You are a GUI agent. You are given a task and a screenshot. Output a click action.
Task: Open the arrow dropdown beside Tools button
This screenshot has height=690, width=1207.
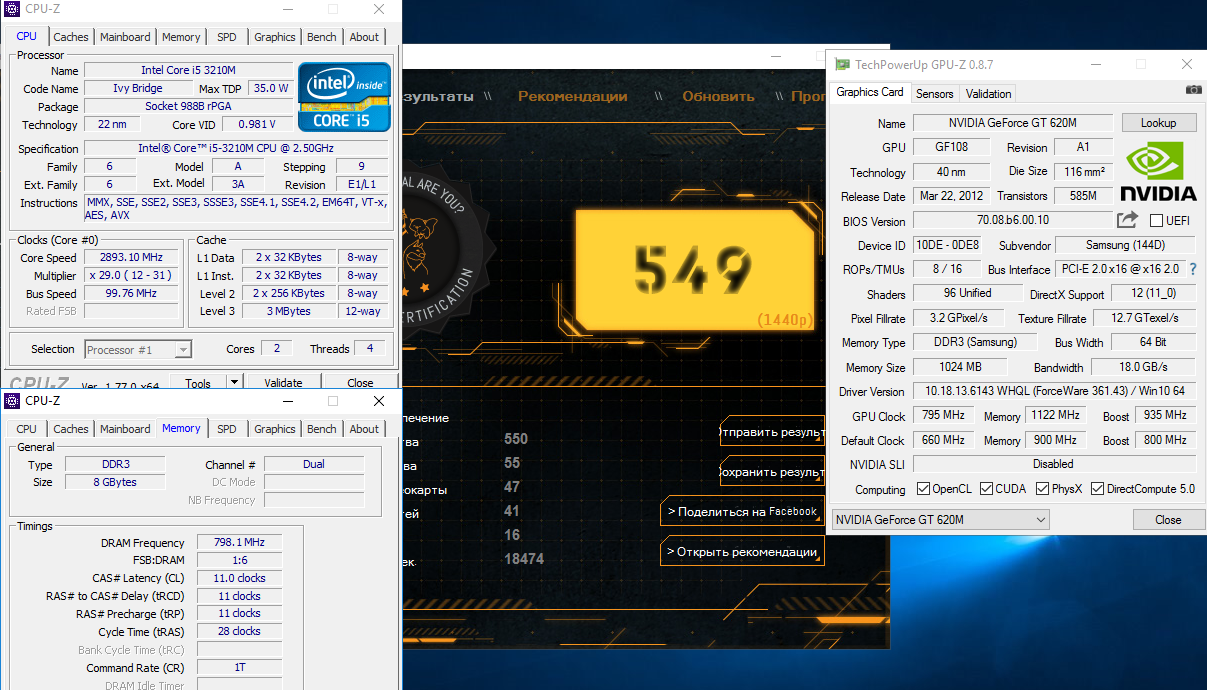233,382
